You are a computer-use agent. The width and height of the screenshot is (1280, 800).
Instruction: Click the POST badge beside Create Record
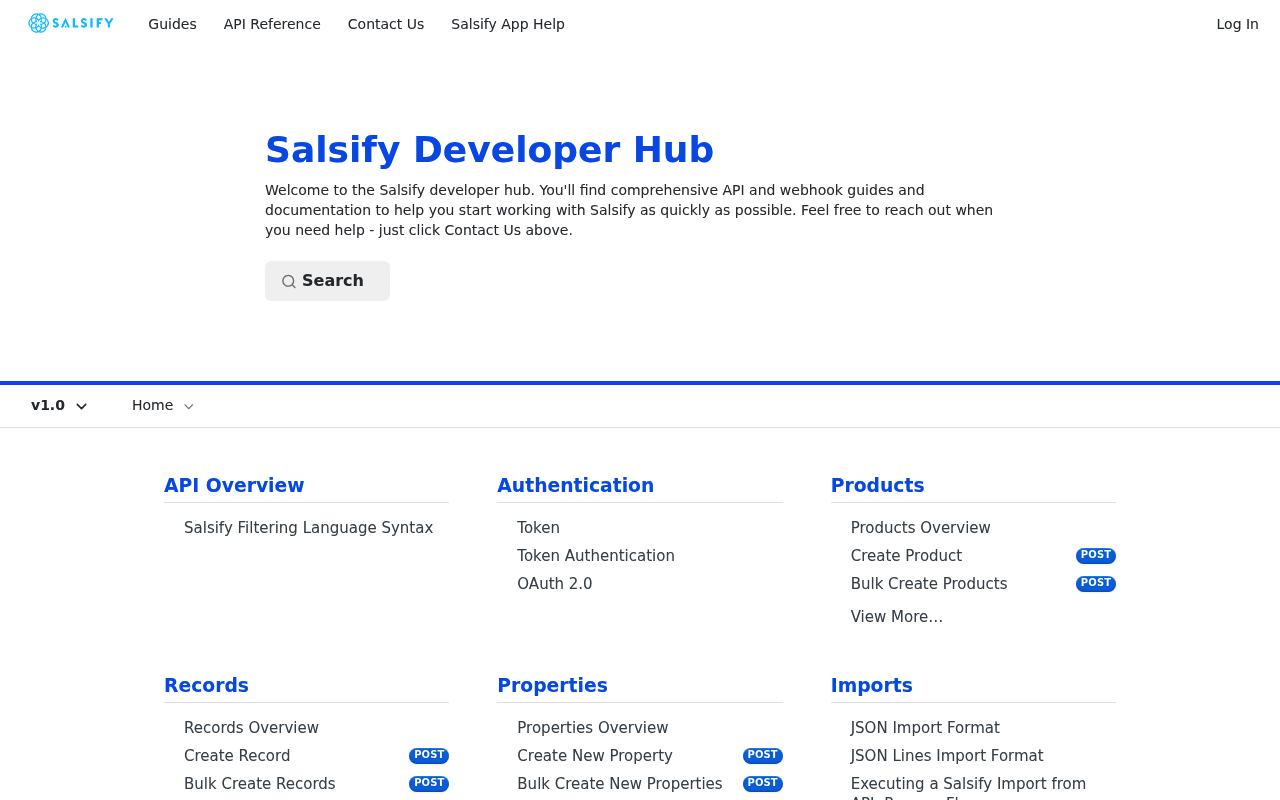click(429, 756)
